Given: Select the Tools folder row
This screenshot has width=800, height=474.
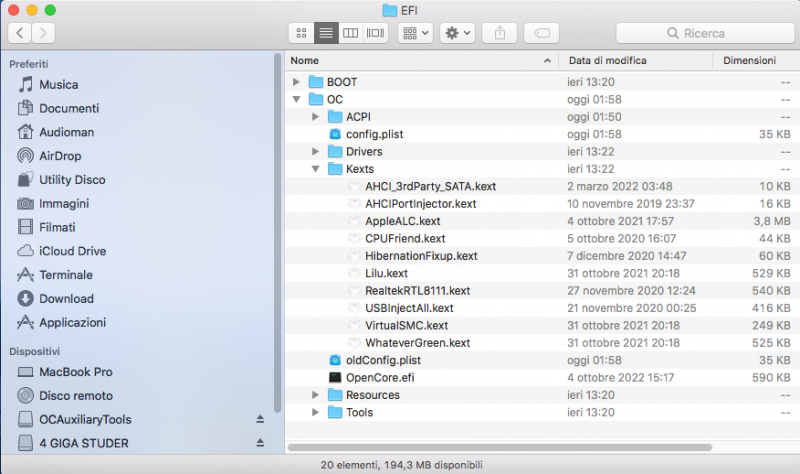Looking at the screenshot, I should [542, 412].
